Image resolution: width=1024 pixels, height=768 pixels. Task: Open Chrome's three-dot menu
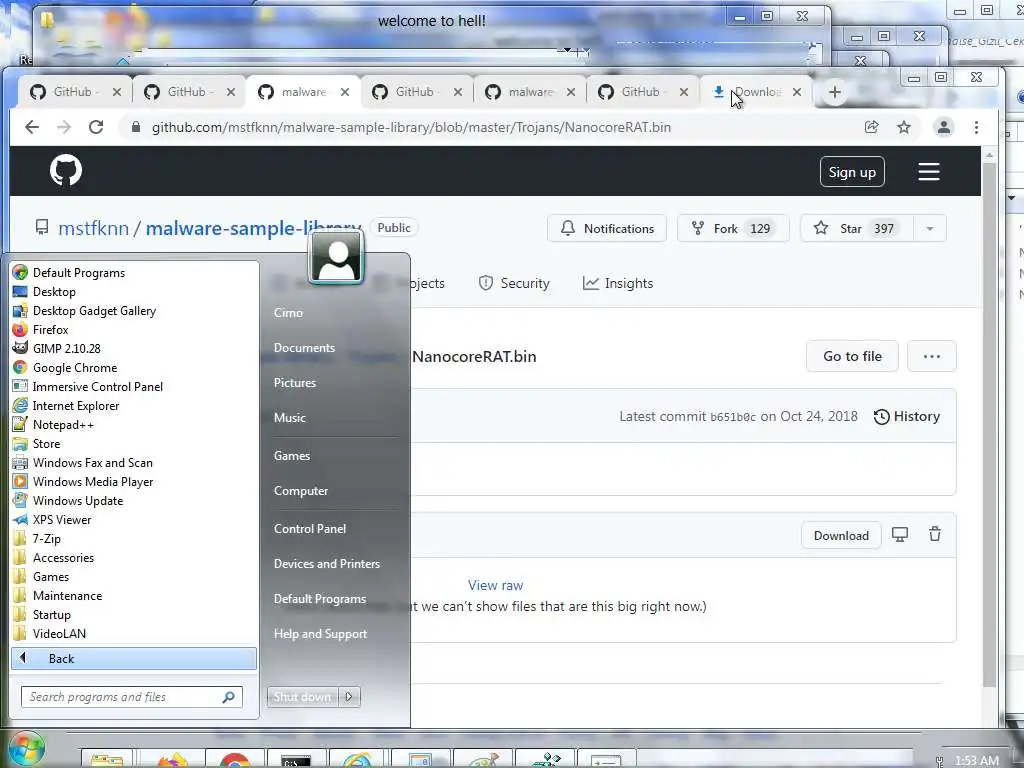point(976,127)
